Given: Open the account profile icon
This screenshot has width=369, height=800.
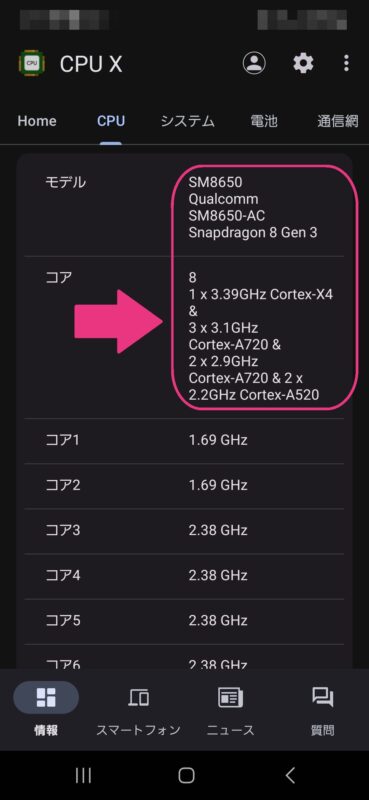Looking at the screenshot, I should click(254, 63).
